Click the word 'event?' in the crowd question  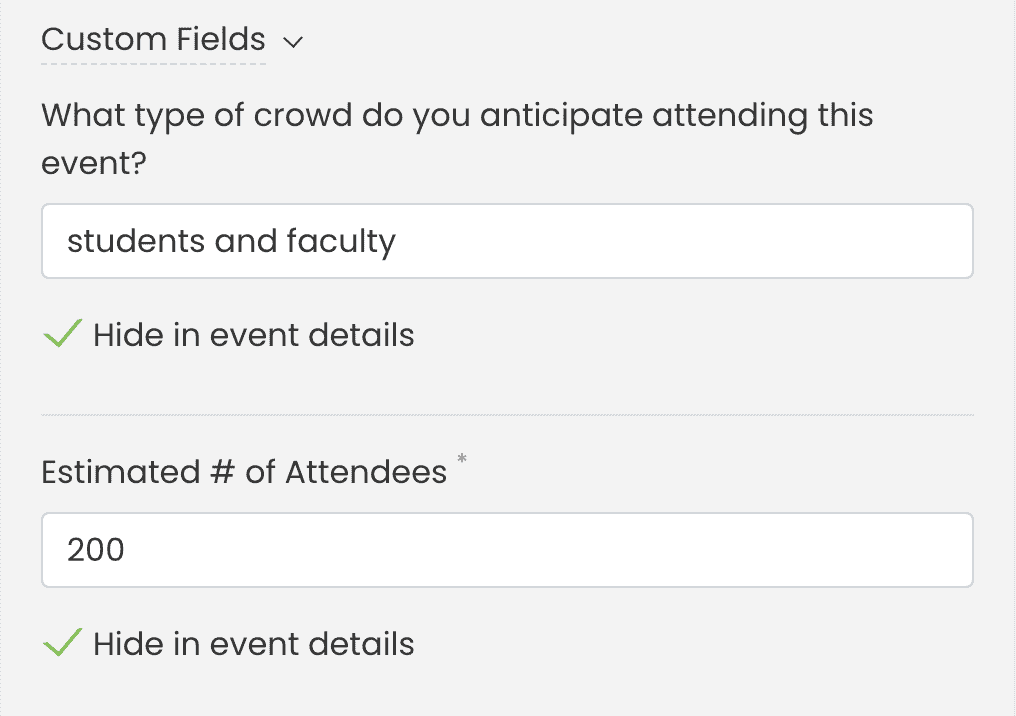[94, 163]
